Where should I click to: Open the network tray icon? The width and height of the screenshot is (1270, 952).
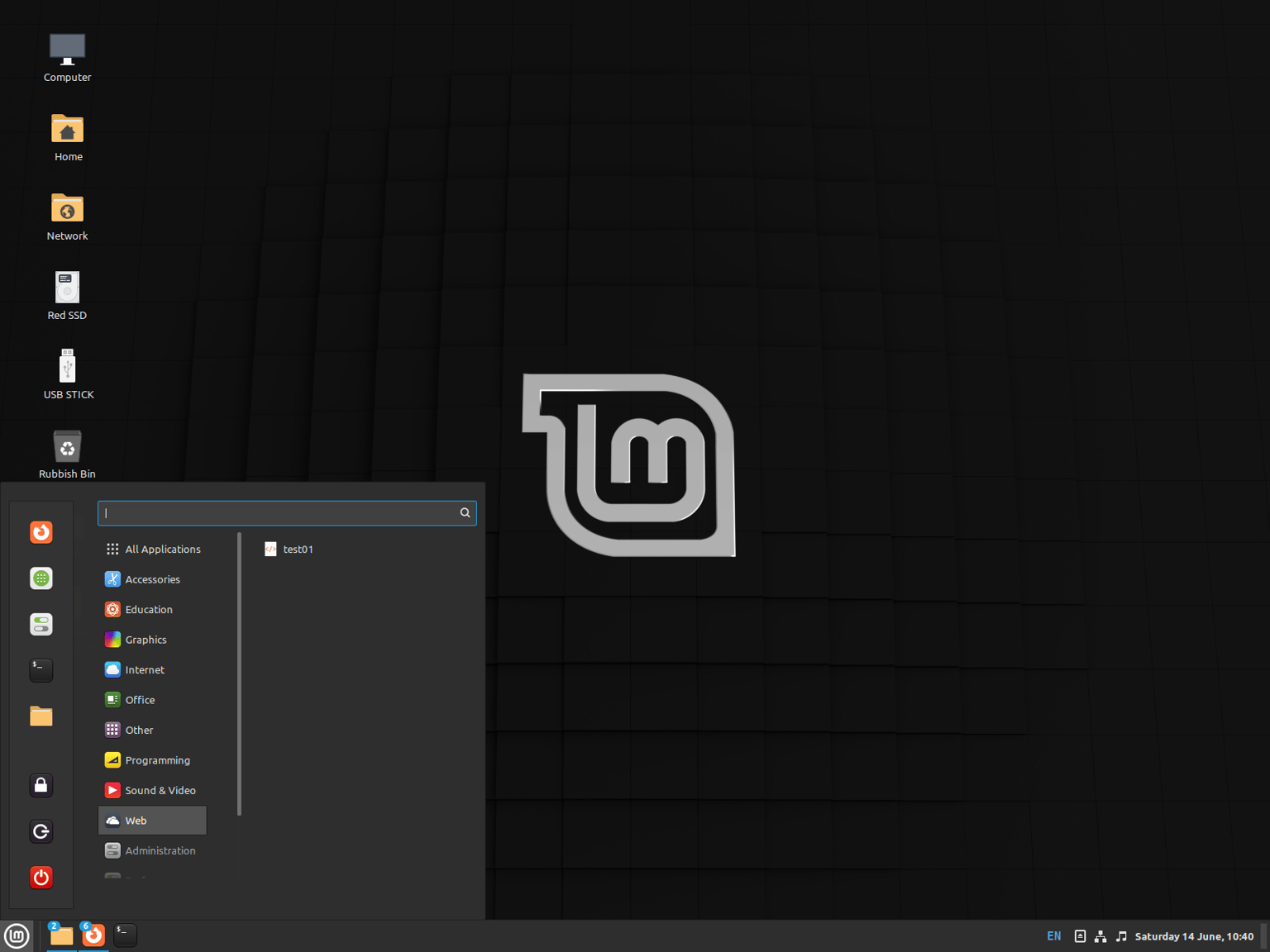[1101, 936]
